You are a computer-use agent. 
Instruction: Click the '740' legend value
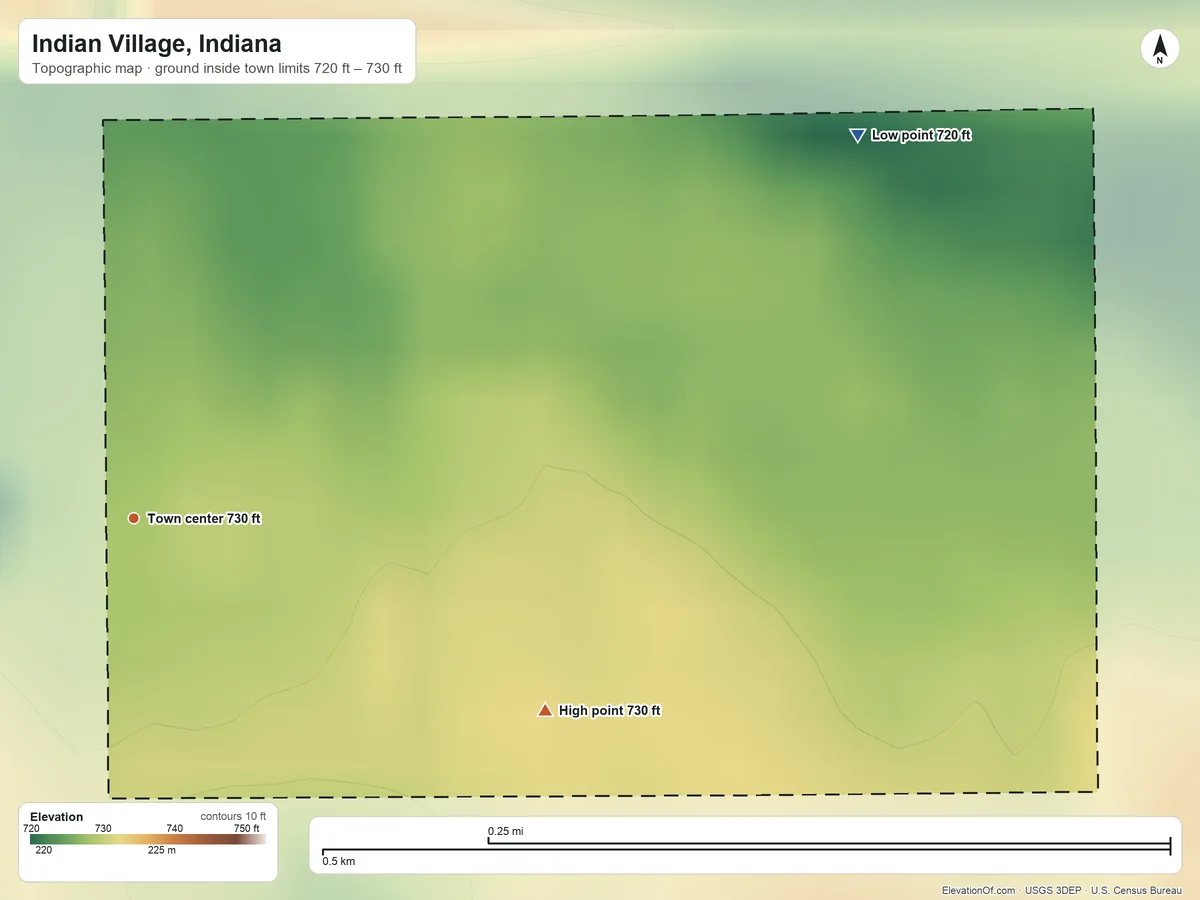coord(174,828)
